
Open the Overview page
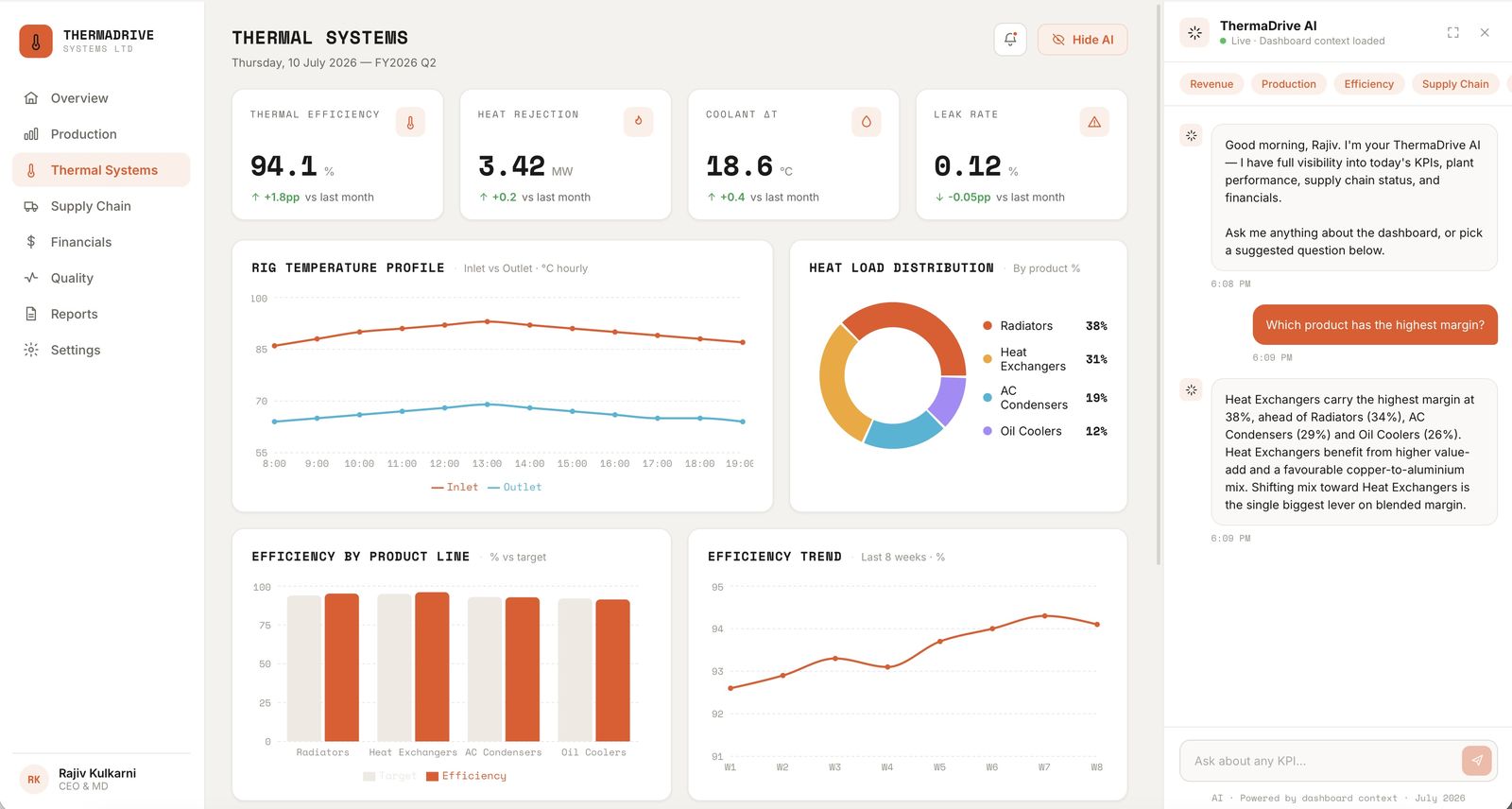pos(101,98)
